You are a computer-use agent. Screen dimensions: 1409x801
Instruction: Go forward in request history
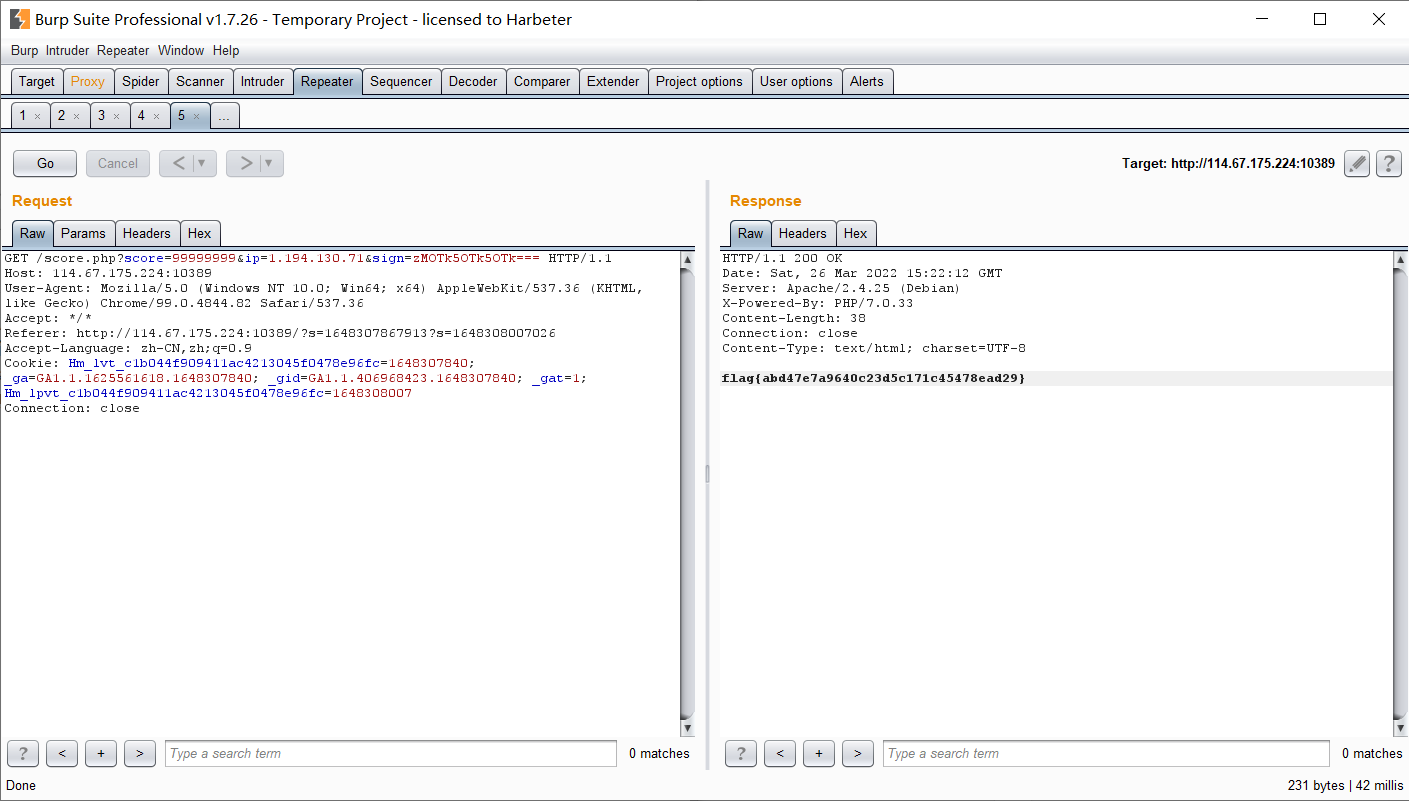[x=244, y=164]
